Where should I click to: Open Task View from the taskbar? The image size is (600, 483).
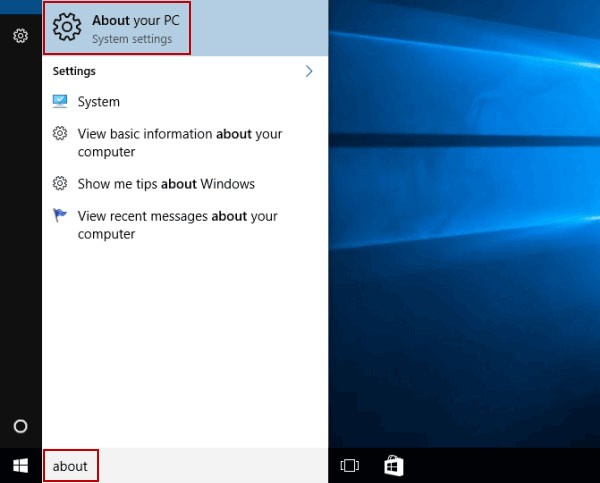coord(350,466)
